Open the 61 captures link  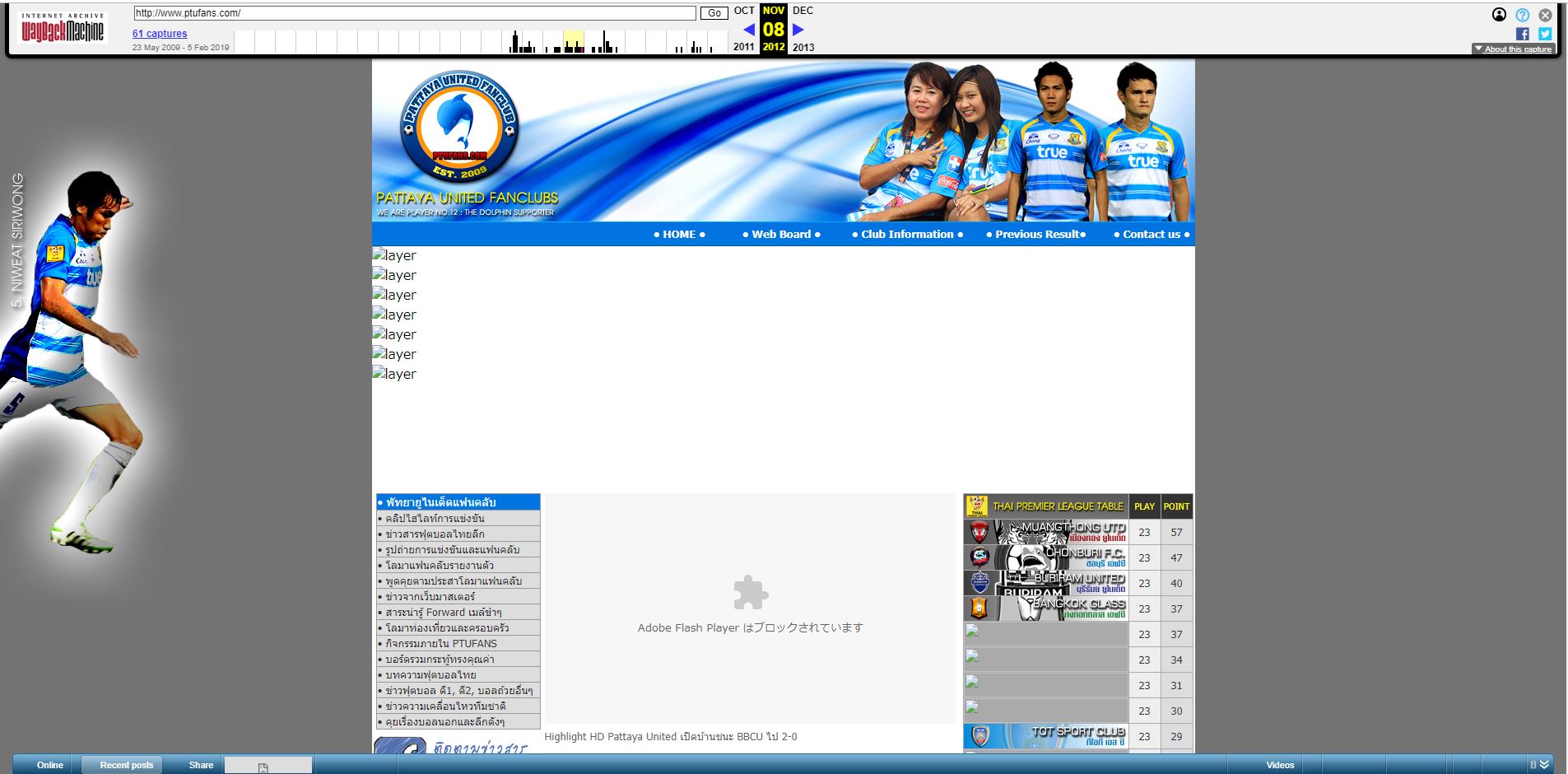[x=160, y=34]
